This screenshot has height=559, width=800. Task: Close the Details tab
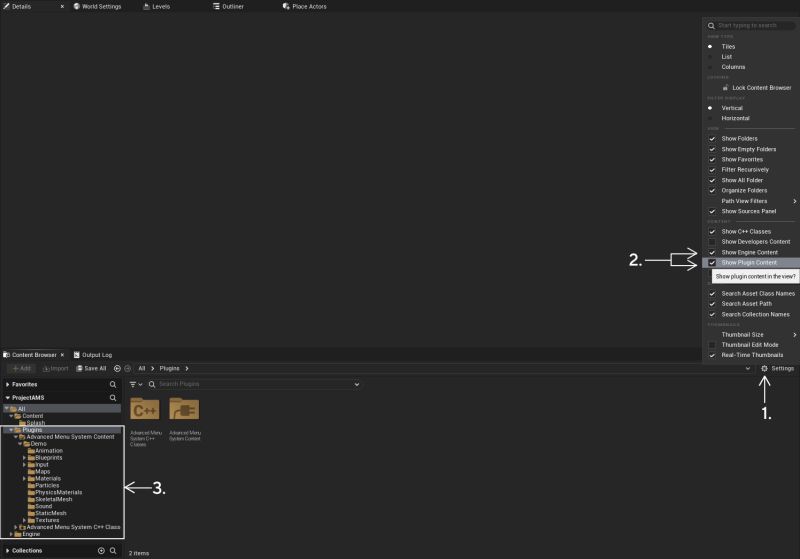(62, 7)
